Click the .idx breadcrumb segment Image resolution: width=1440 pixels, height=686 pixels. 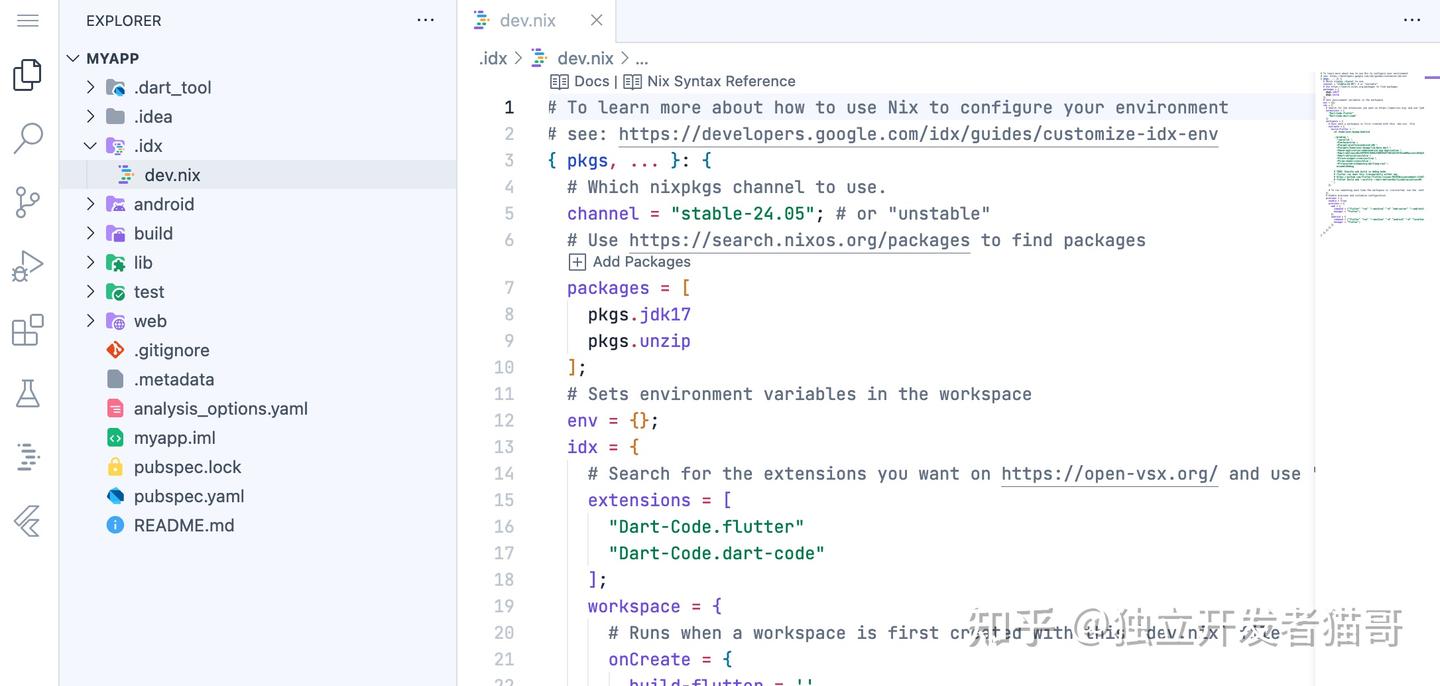click(493, 58)
